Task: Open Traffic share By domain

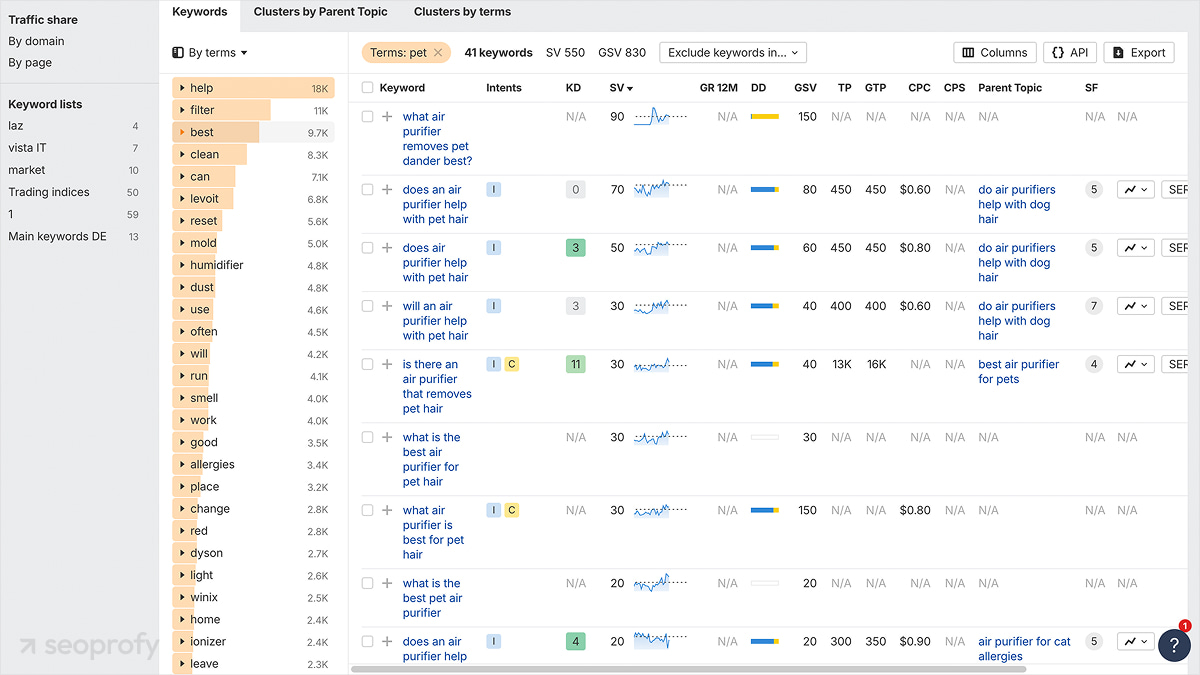Action: tap(36, 41)
